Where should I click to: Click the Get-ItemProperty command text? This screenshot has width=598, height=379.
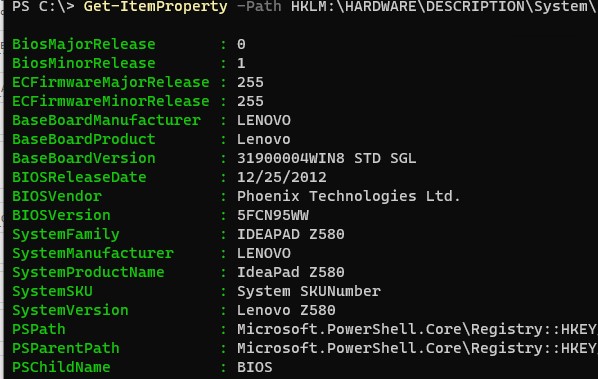(156, 6)
